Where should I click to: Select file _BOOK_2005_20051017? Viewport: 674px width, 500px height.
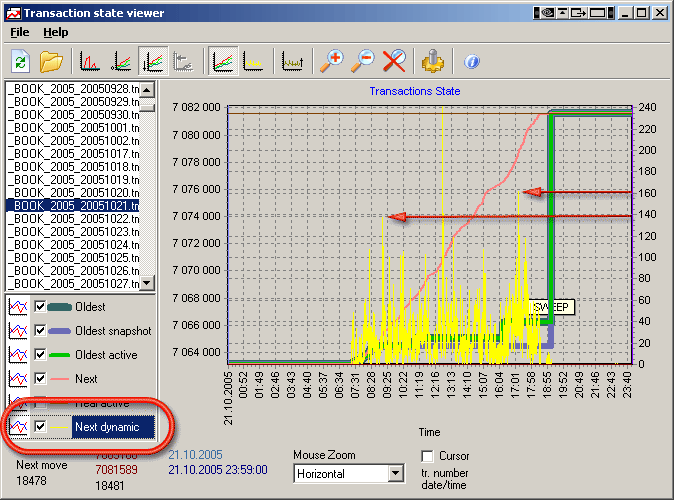pyautogui.click(x=73, y=153)
